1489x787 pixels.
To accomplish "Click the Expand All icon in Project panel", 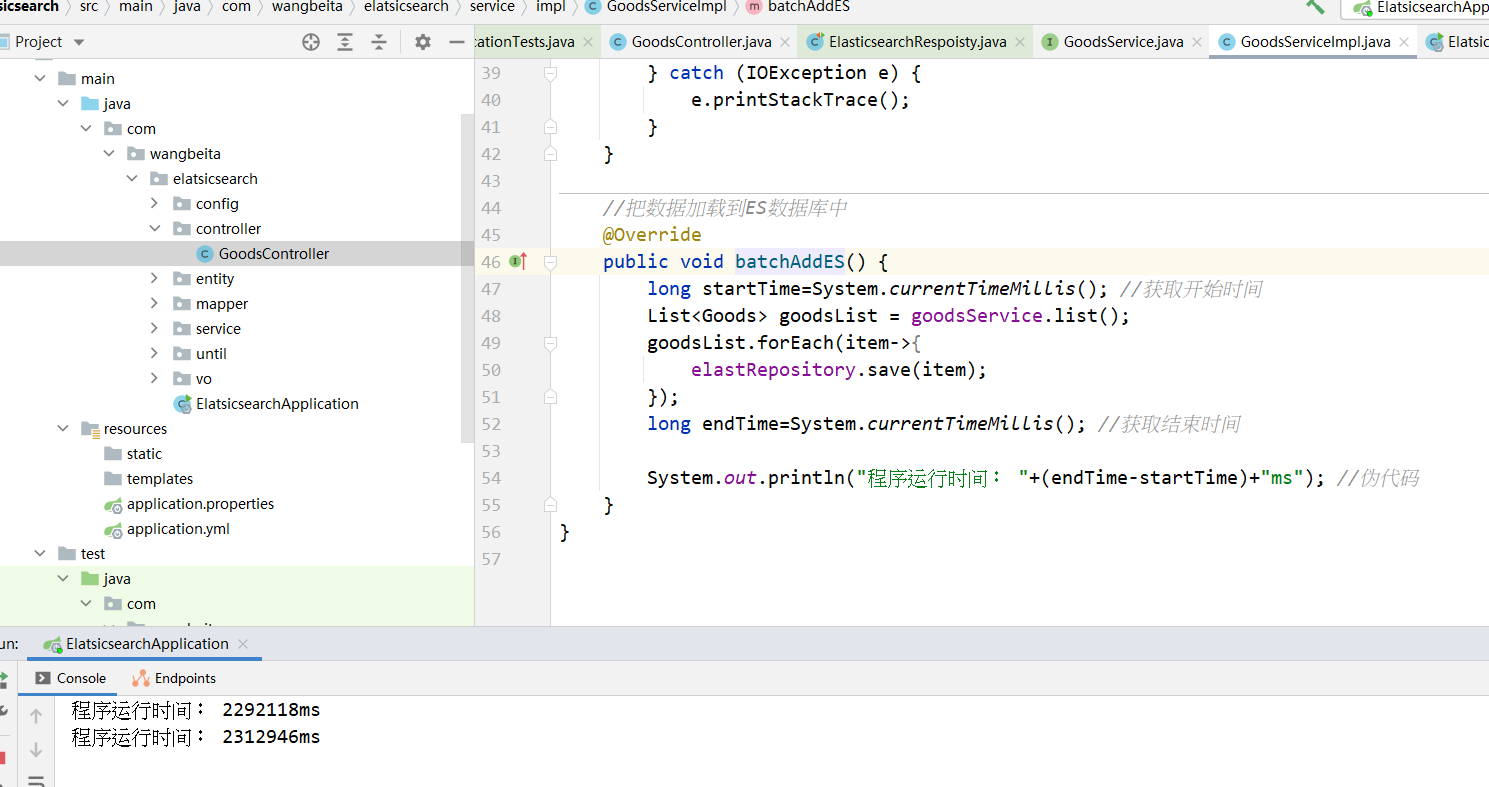I will tap(345, 42).
